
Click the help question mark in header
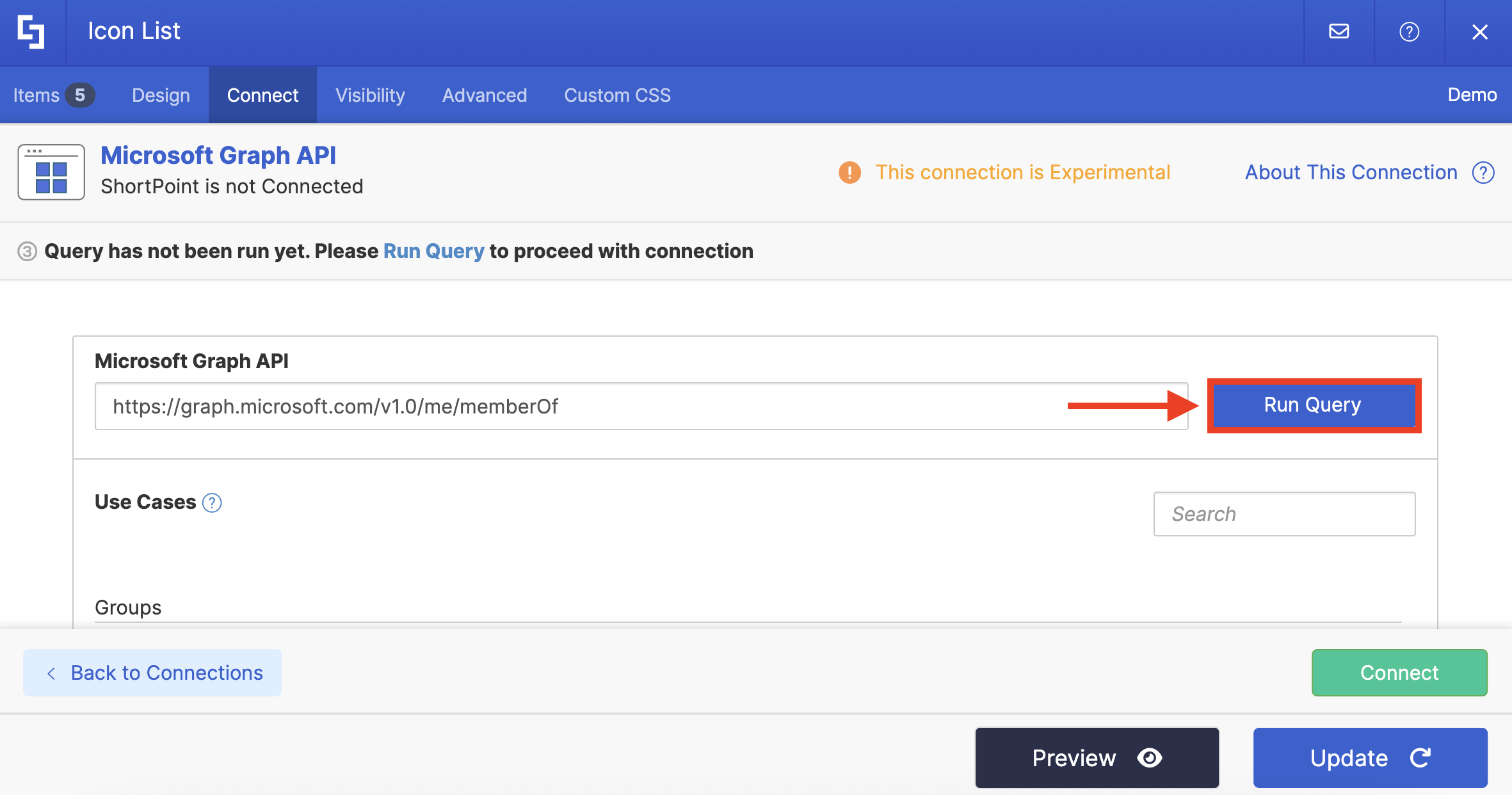point(1409,31)
